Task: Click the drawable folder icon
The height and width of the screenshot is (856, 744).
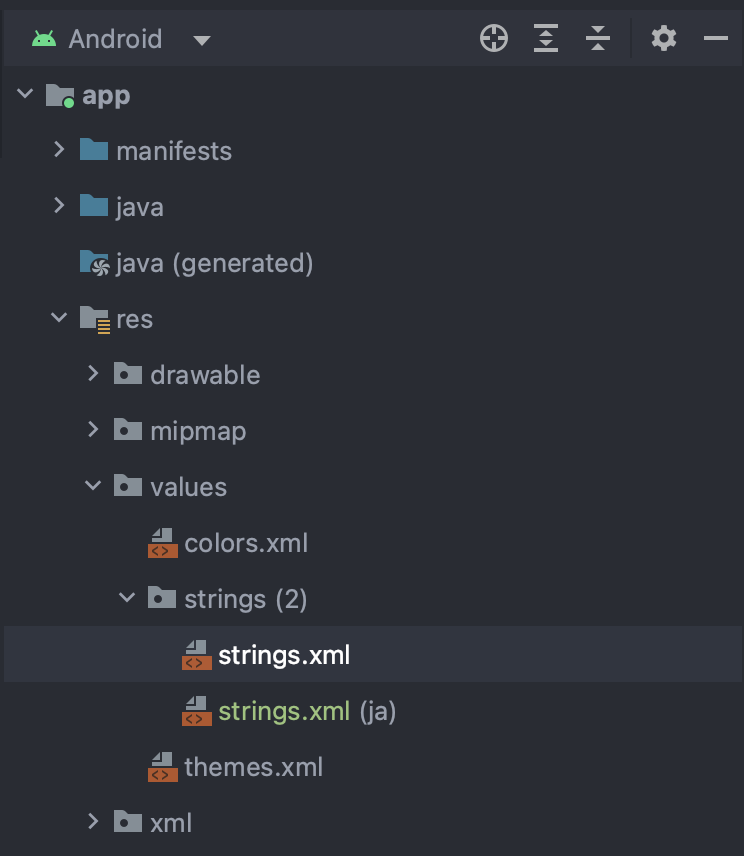Action: pos(128,373)
